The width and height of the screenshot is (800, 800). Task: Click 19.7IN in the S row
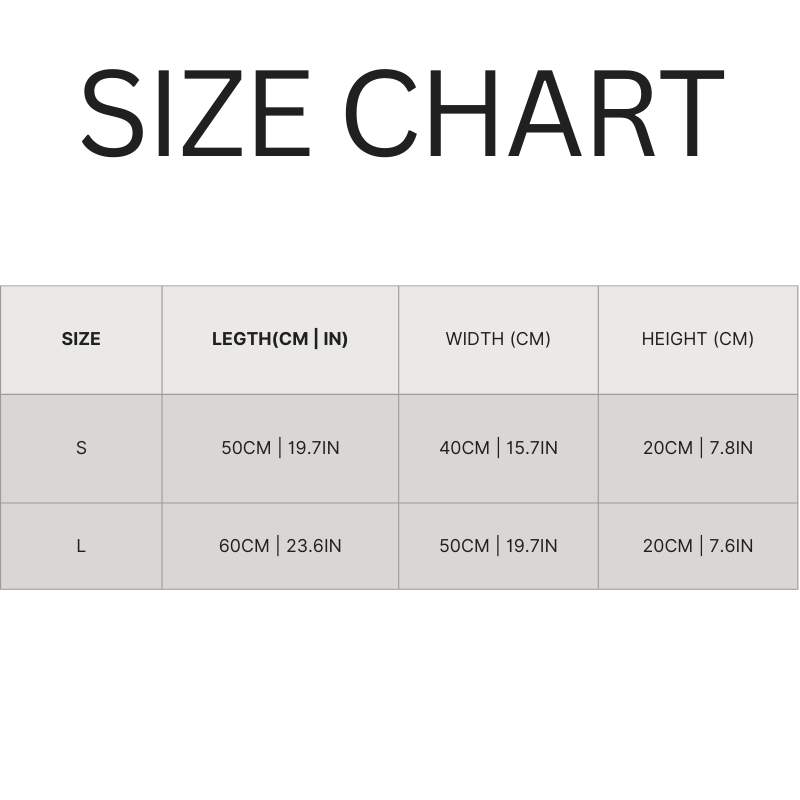314,448
